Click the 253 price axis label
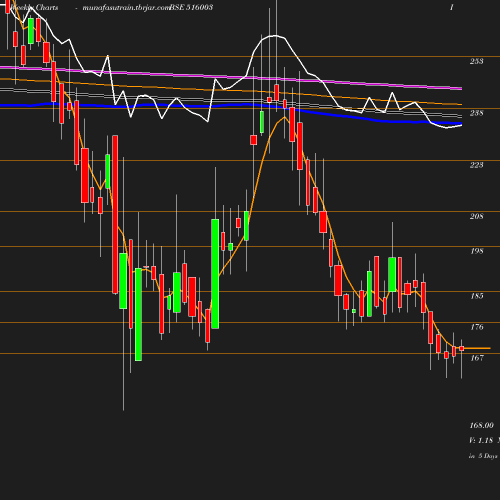500x500 pixels. point(476,61)
